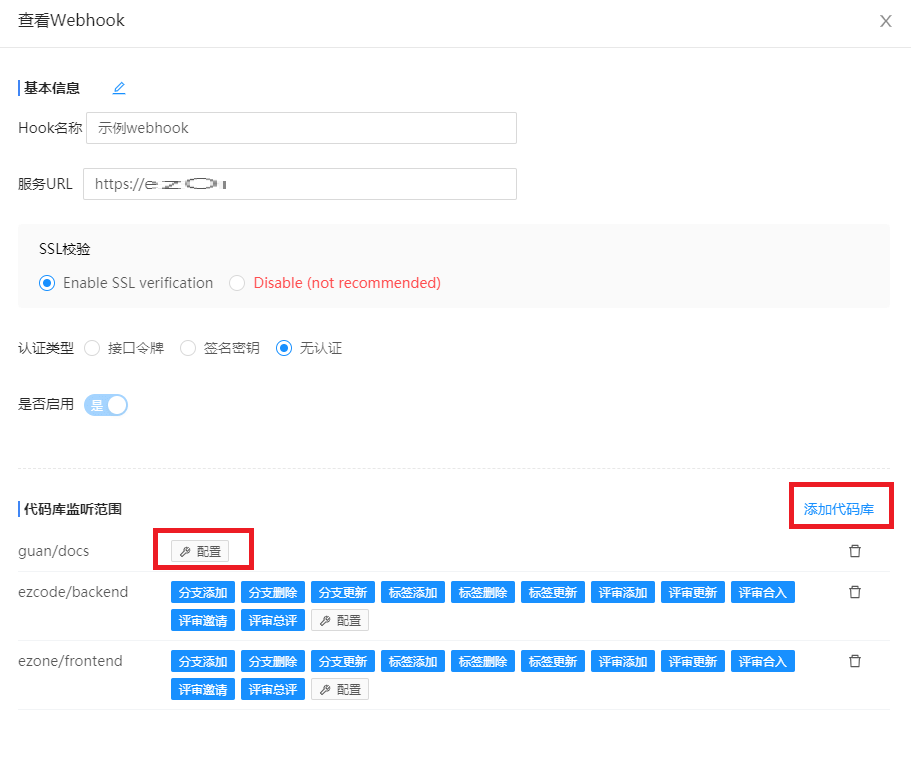Select the 无认证 authentication type
The width and height of the screenshot is (920, 780).
point(283,348)
